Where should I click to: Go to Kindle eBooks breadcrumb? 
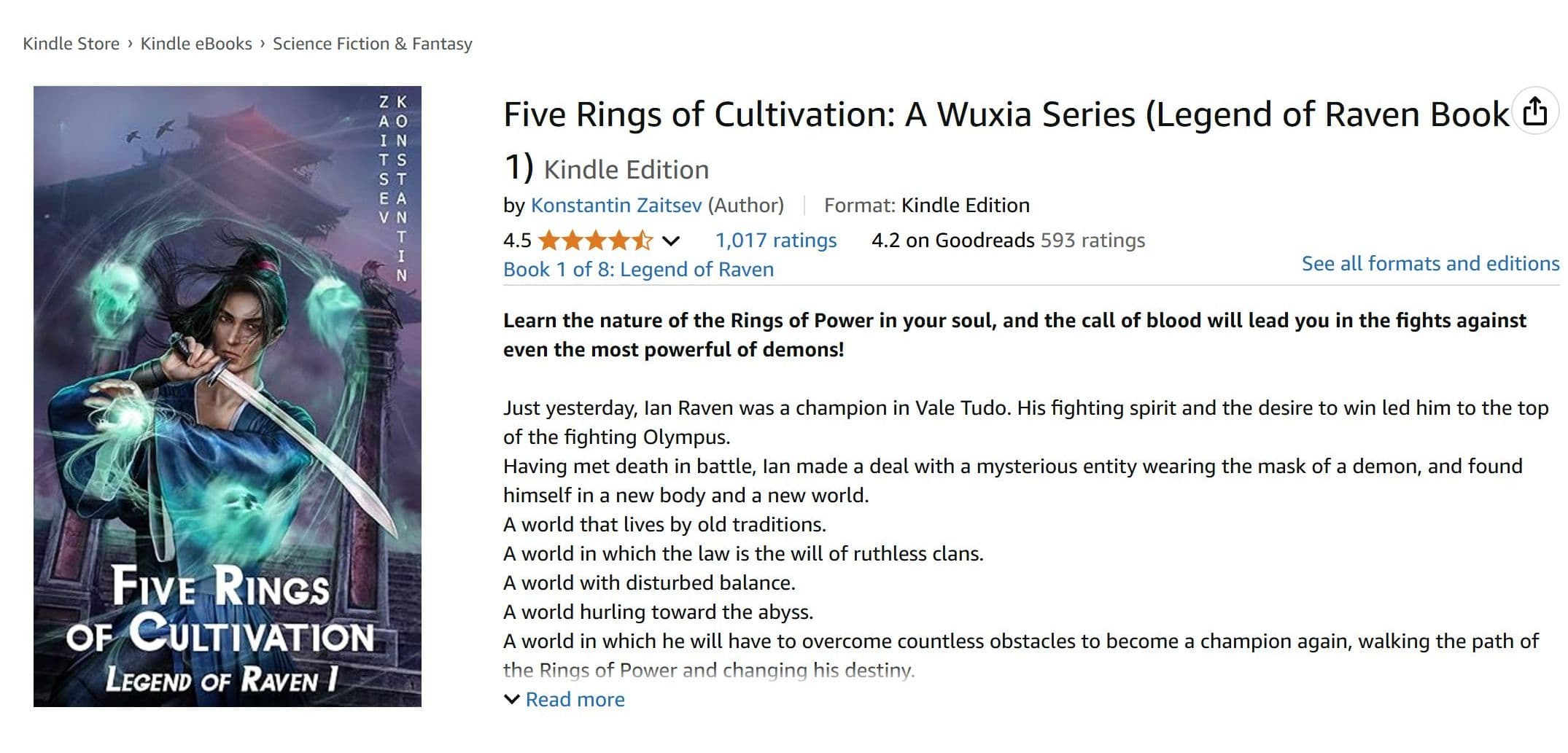196,44
